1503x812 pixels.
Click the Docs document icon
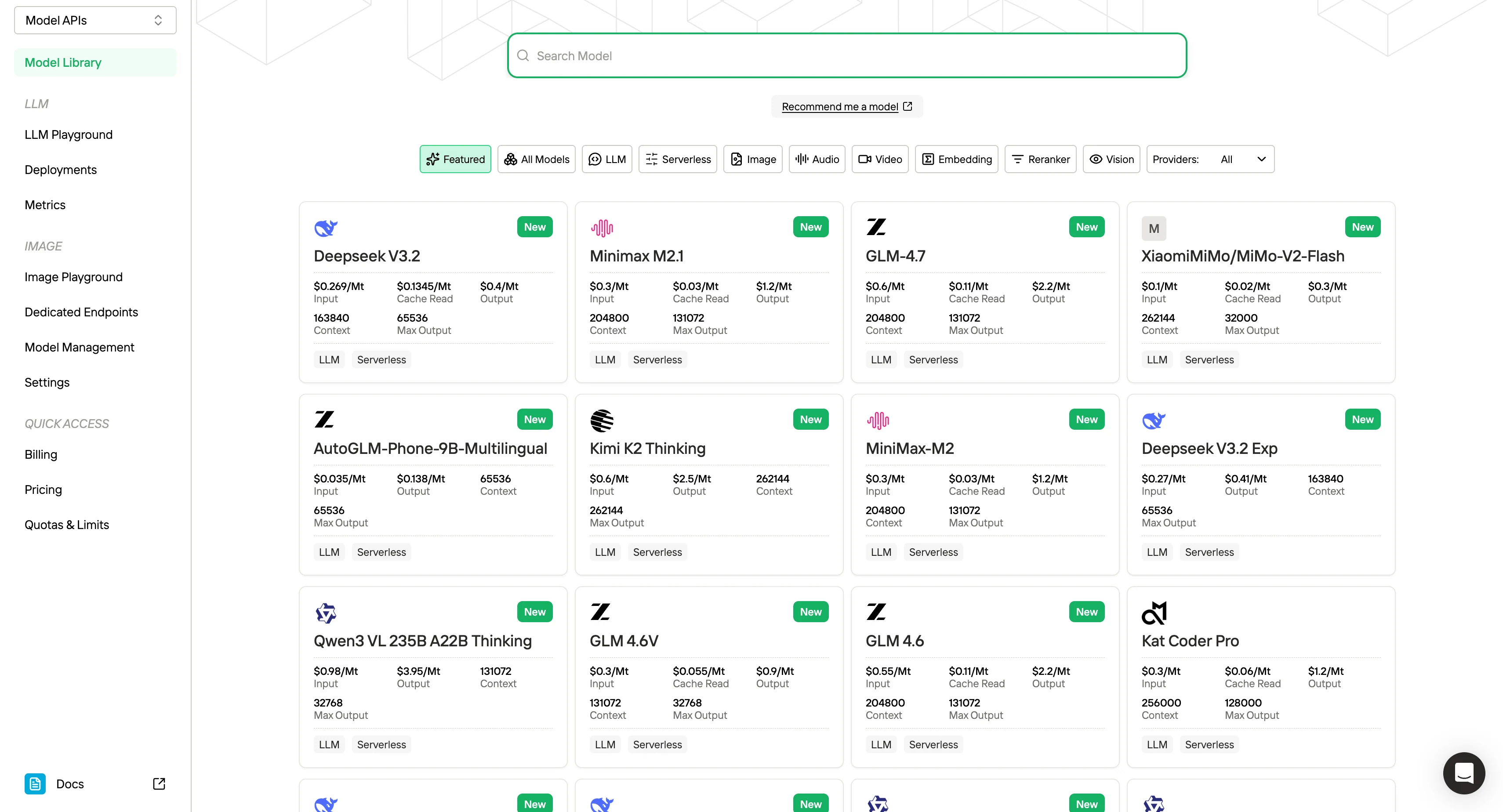coord(35,783)
